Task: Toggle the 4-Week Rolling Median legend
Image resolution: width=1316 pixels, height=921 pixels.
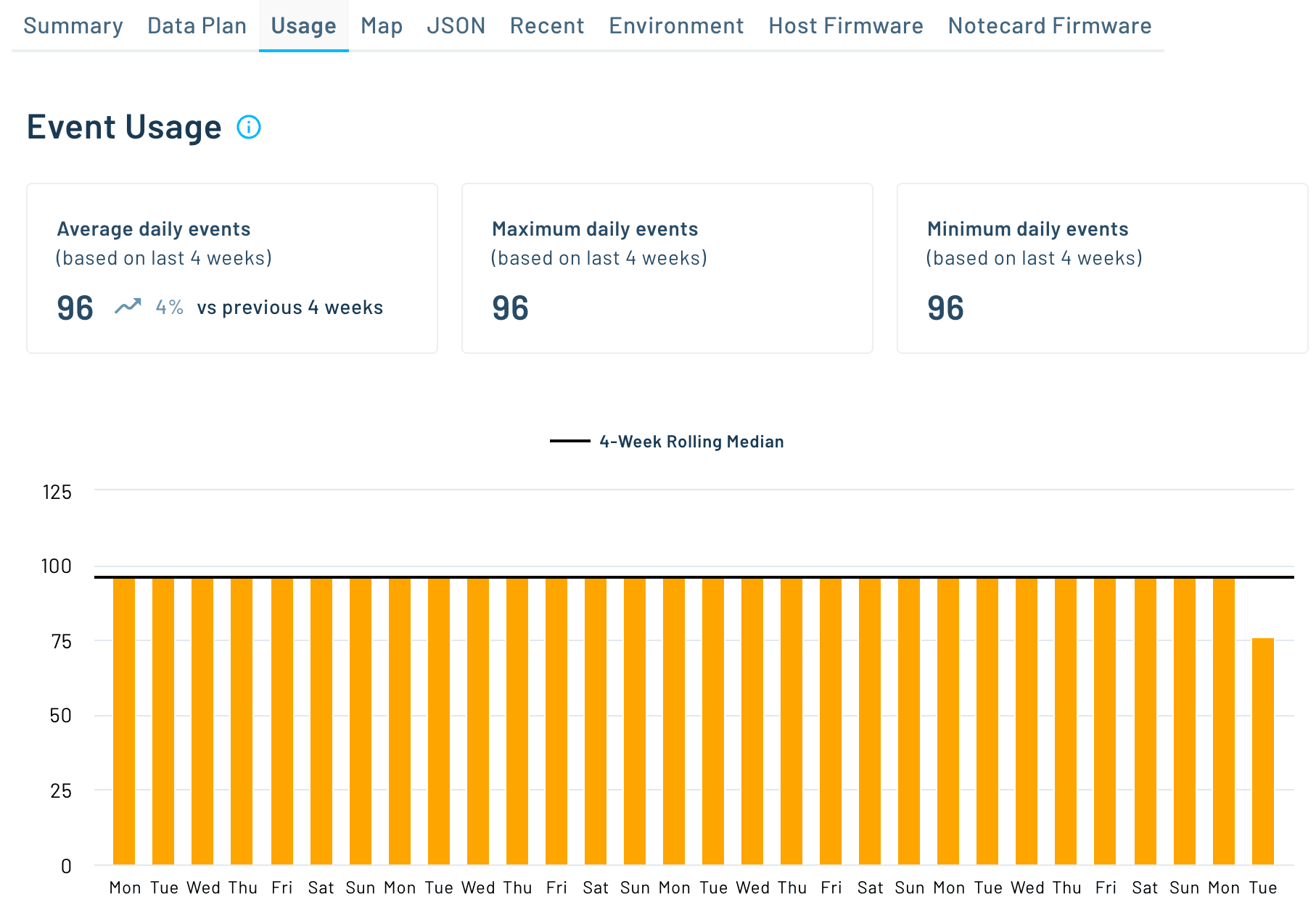Action: [x=667, y=441]
